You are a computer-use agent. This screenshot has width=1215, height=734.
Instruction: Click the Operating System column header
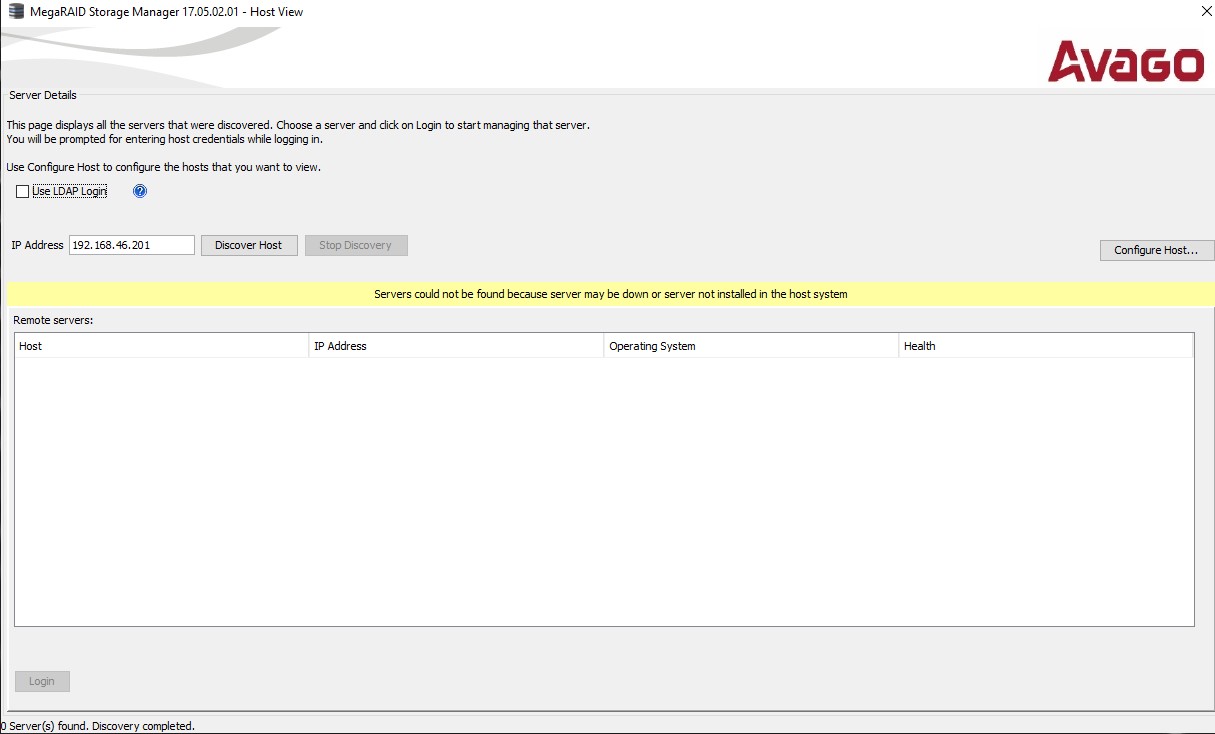(x=752, y=346)
